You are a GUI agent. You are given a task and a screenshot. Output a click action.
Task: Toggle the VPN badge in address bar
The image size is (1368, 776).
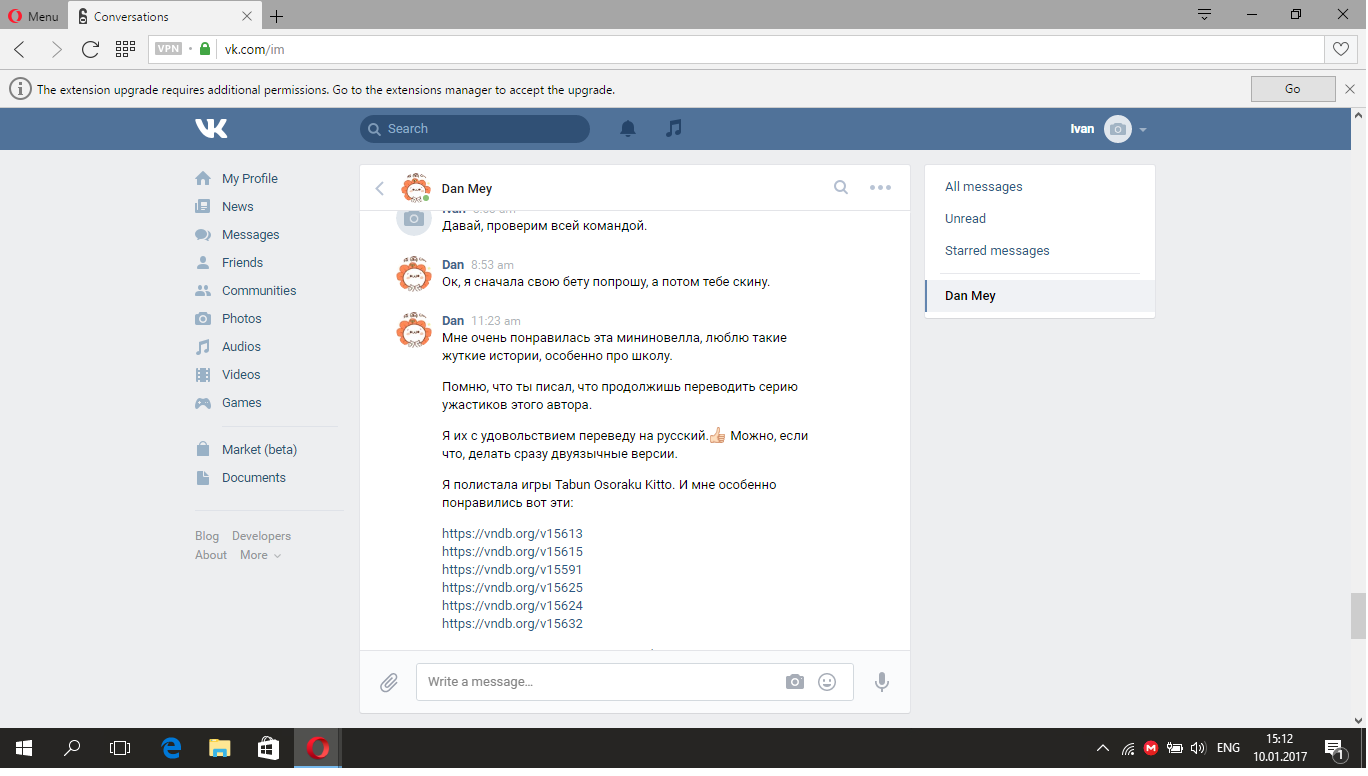[x=169, y=48]
